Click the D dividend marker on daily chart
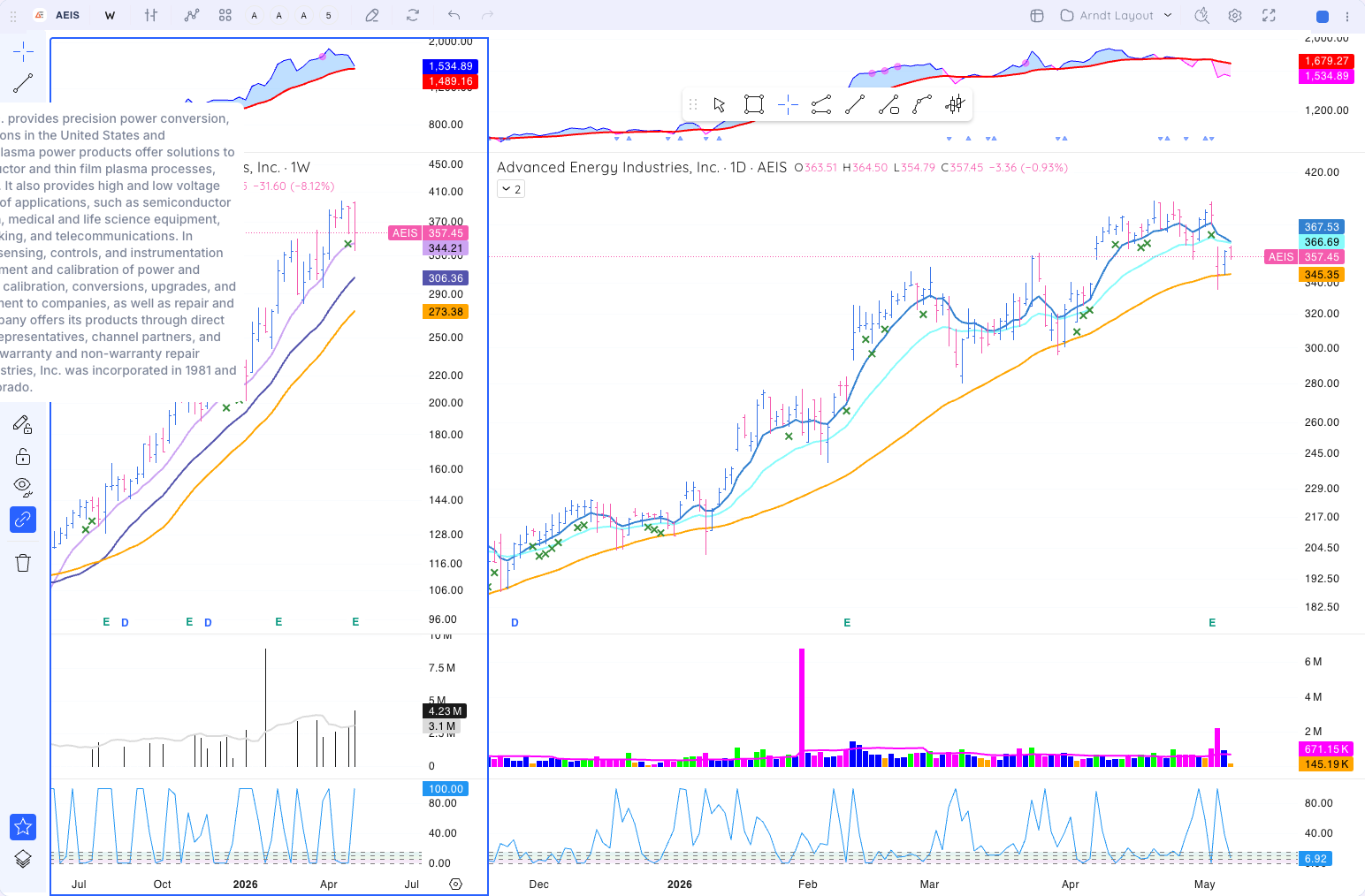Viewport: 1365px width, 896px height. [515, 623]
